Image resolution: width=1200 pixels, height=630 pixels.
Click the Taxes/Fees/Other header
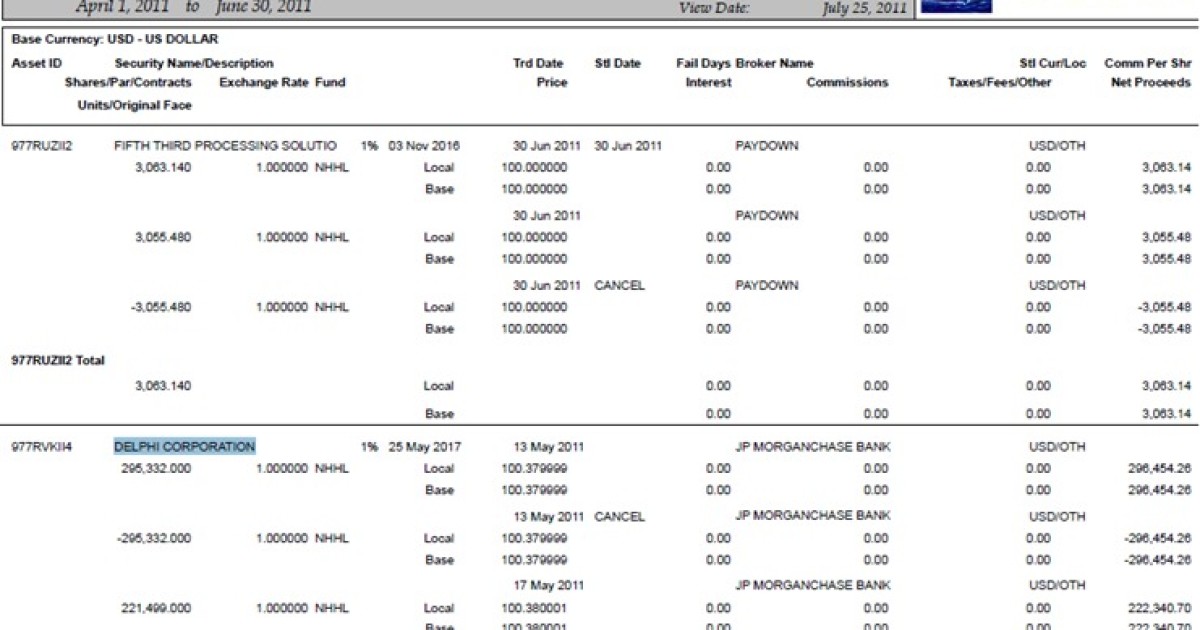point(1000,82)
